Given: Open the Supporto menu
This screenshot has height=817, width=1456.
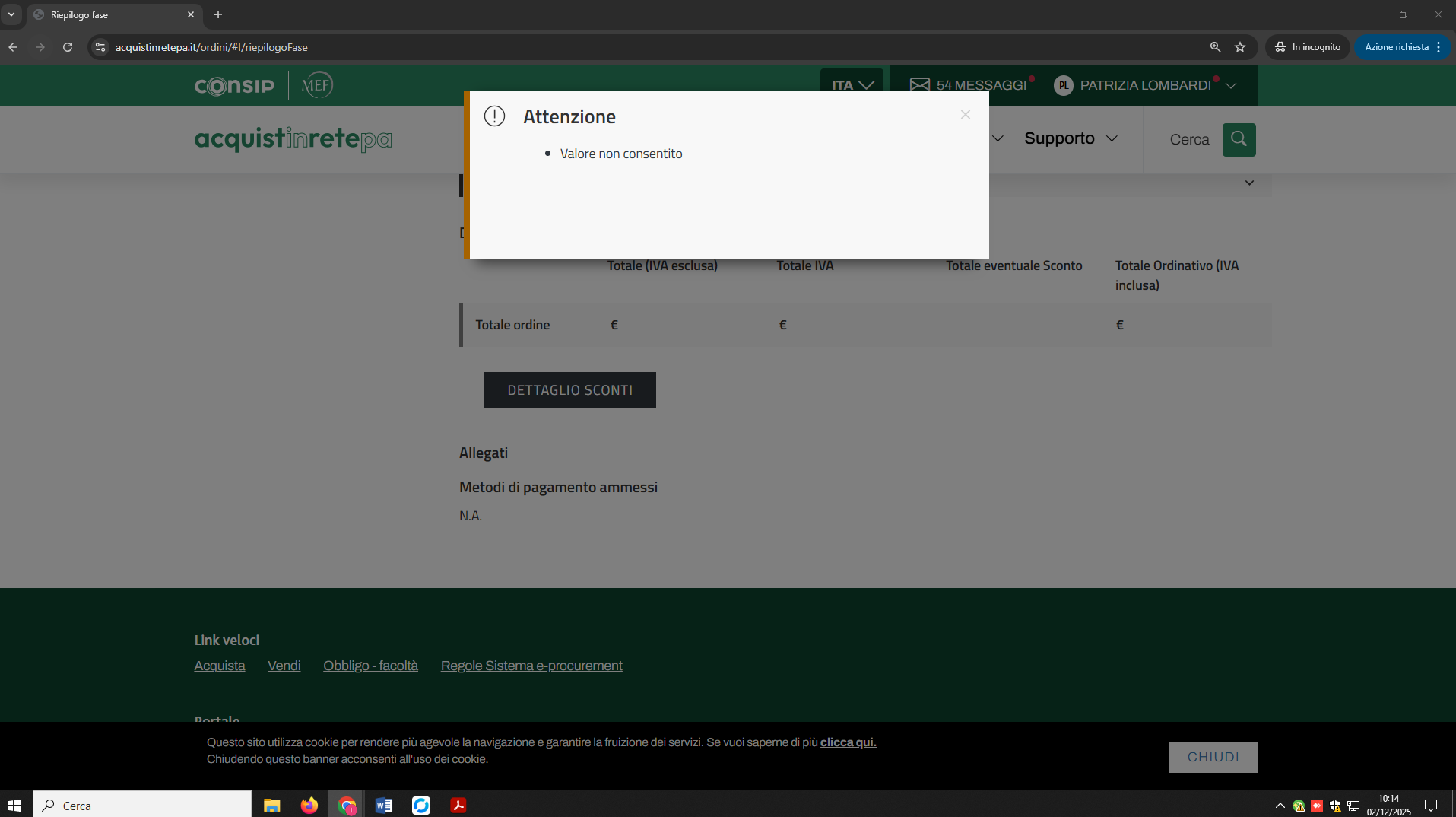Looking at the screenshot, I should click(1070, 138).
